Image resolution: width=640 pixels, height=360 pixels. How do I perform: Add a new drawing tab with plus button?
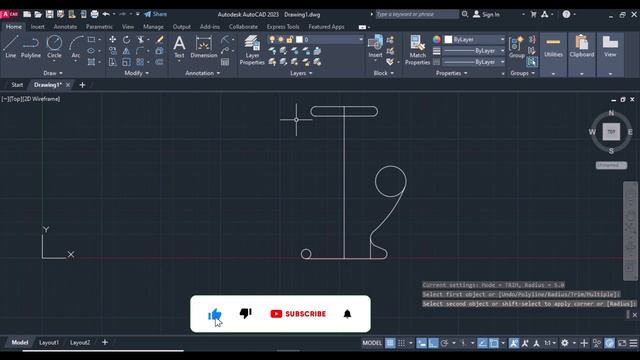point(82,85)
